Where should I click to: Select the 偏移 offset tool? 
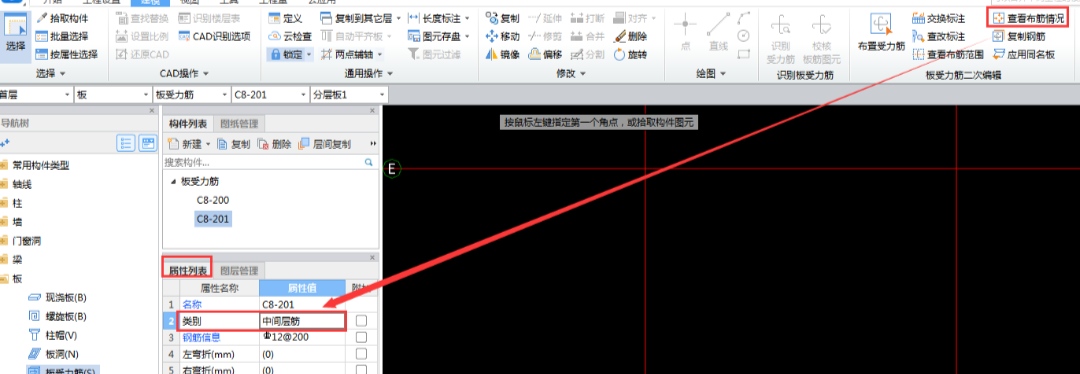(546, 54)
